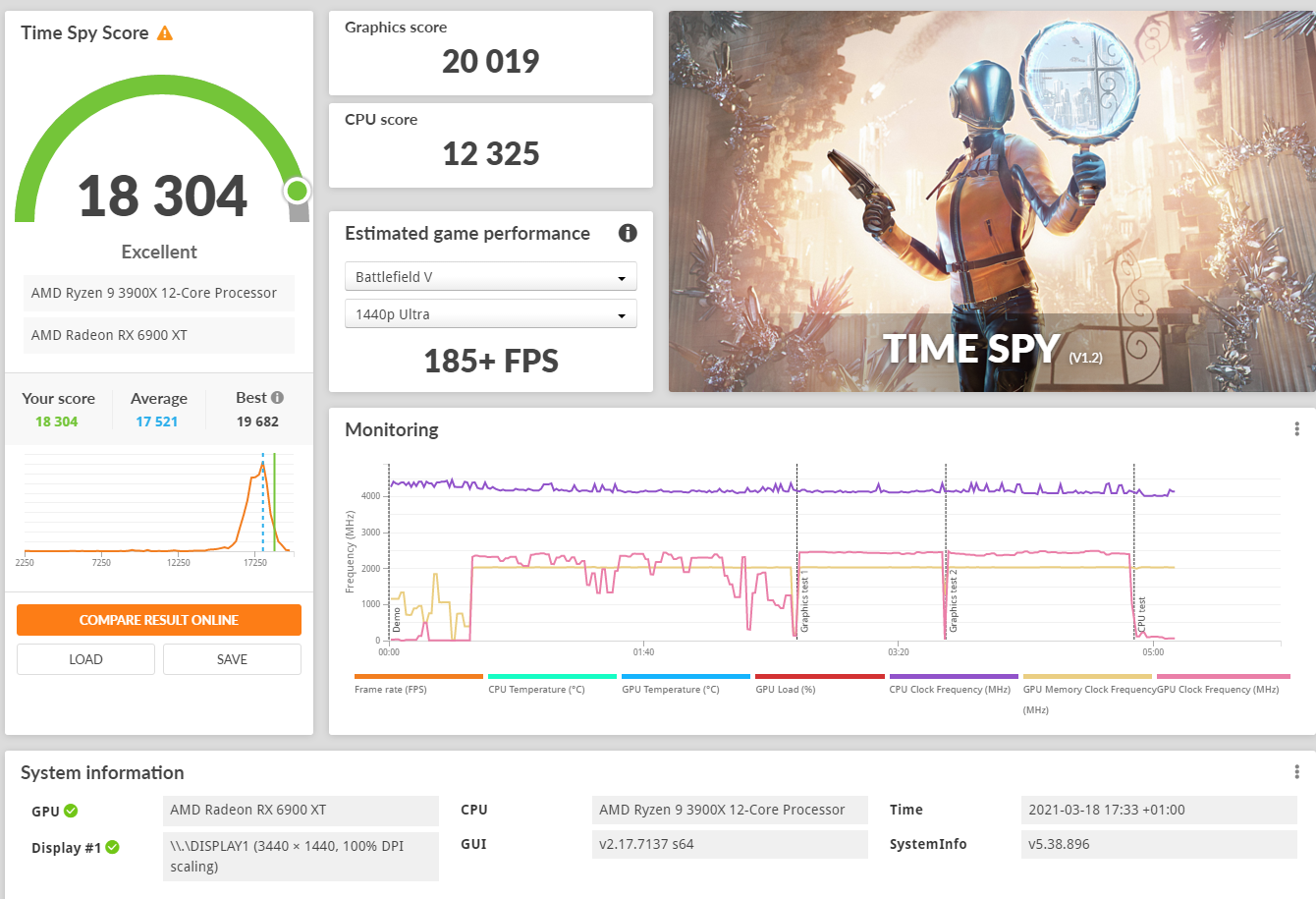The image size is (1316, 899).
Task: Click the Time Spy benchmark artwork thumbnail
Action: coord(992,201)
